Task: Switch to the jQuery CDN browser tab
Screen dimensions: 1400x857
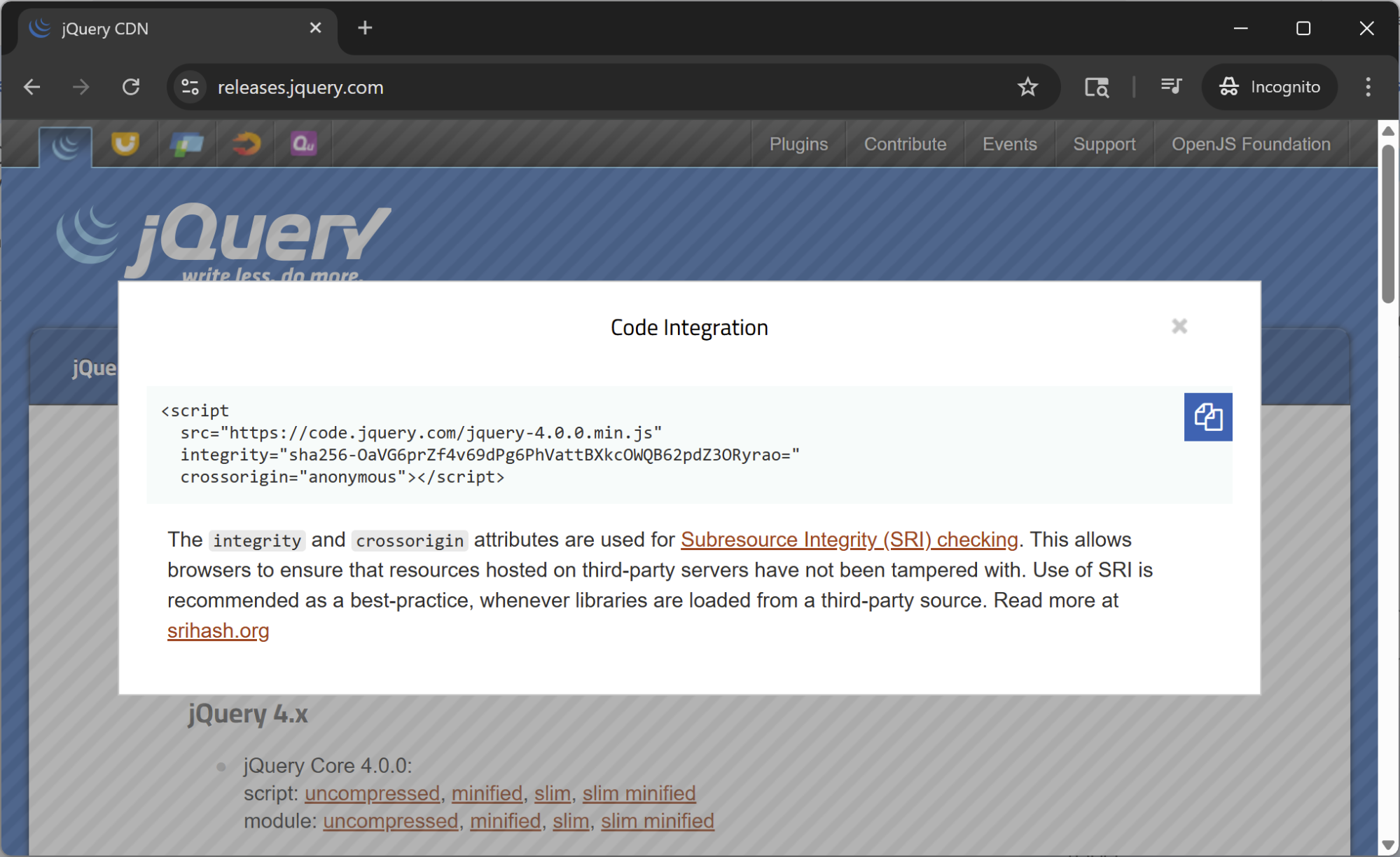Action: [x=105, y=29]
